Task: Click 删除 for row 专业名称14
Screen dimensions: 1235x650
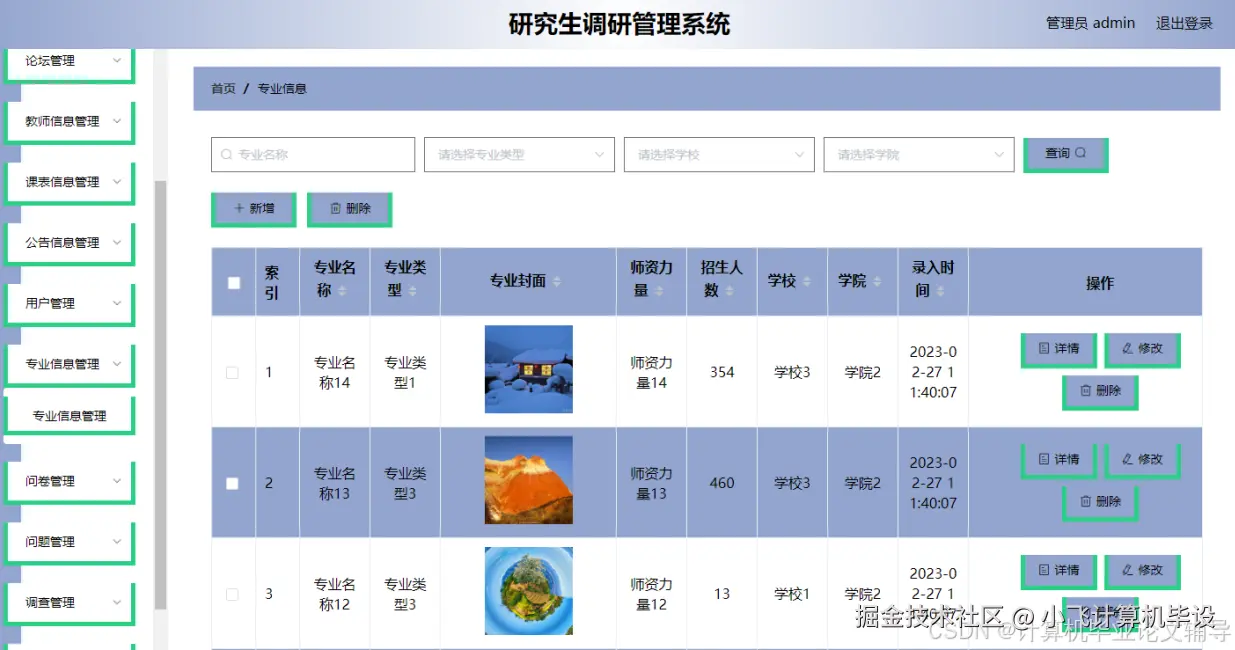Action: coord(1099,391)
